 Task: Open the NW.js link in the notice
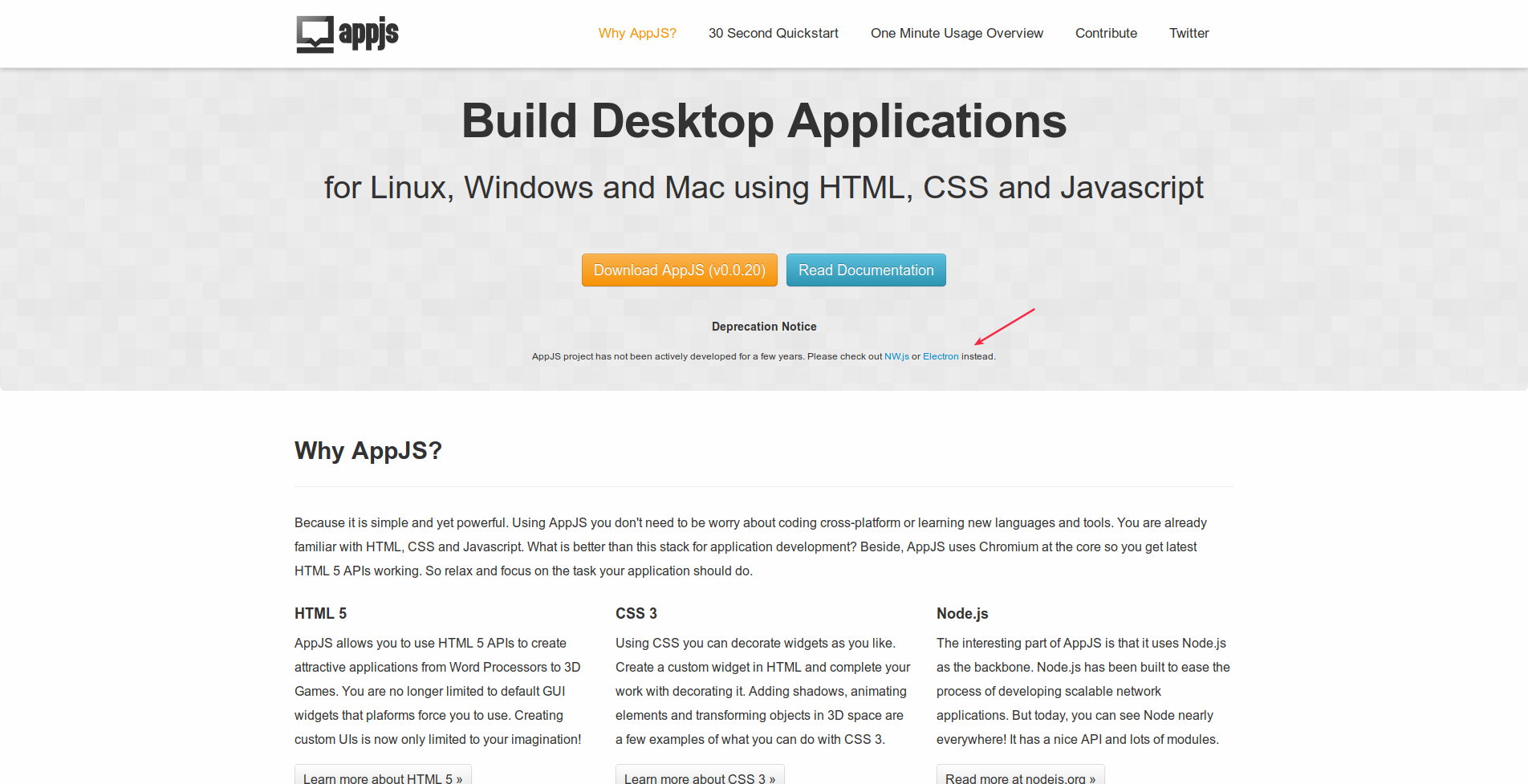tap(896, 356)
